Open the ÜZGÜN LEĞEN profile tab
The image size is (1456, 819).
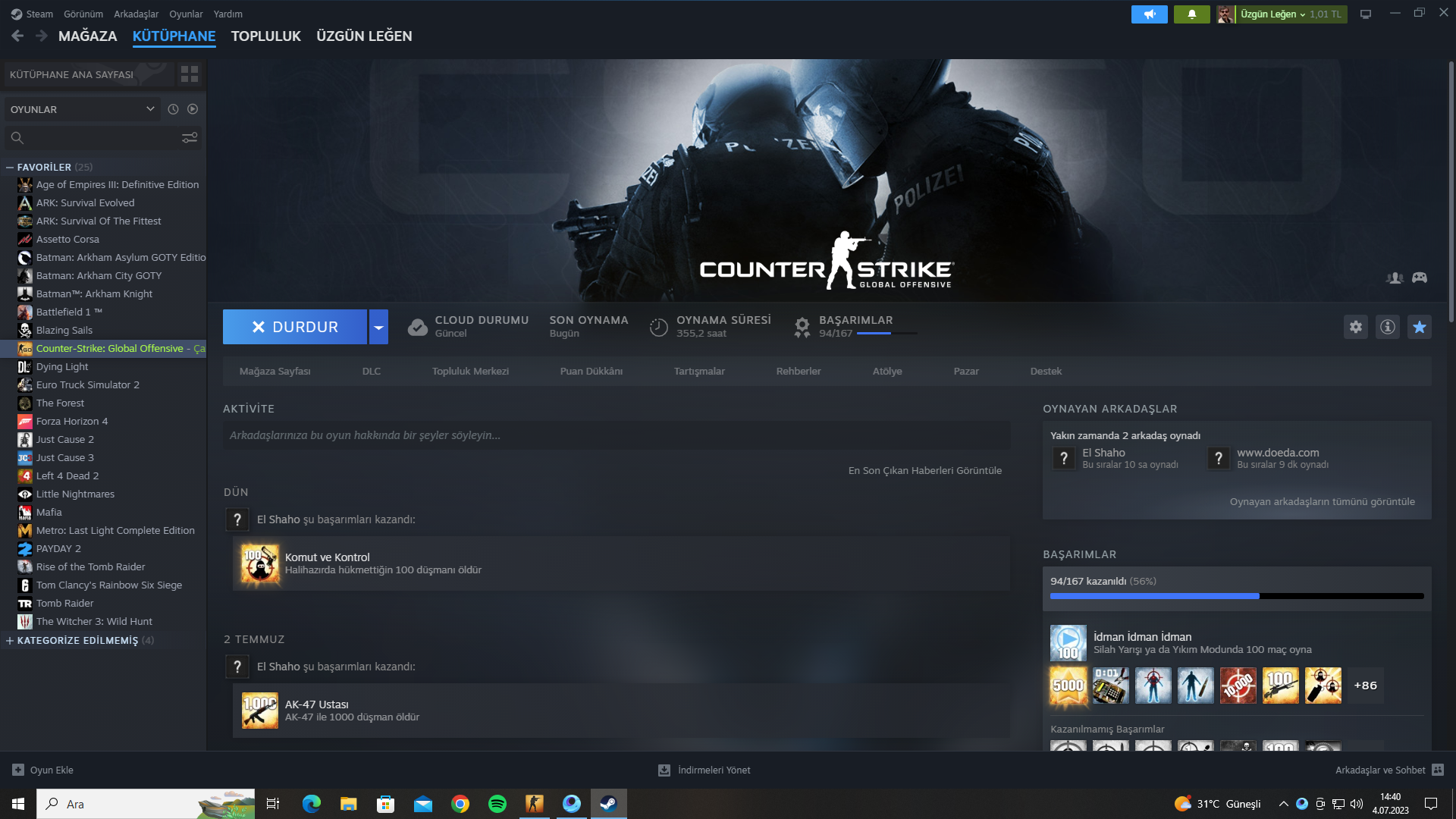(x=364, y=36)
